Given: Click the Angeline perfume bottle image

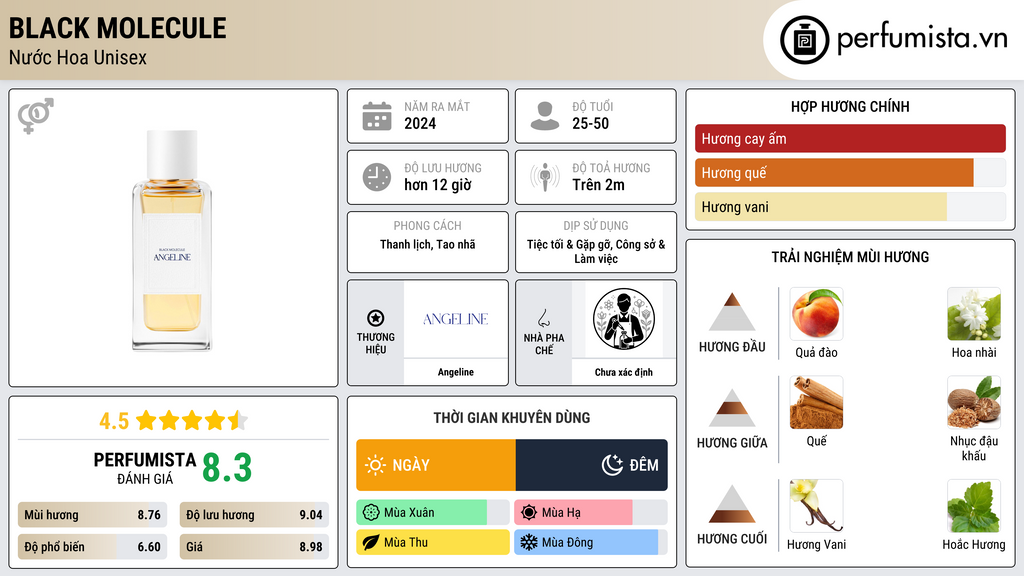Looking at the screenshot, I should 172,240.
